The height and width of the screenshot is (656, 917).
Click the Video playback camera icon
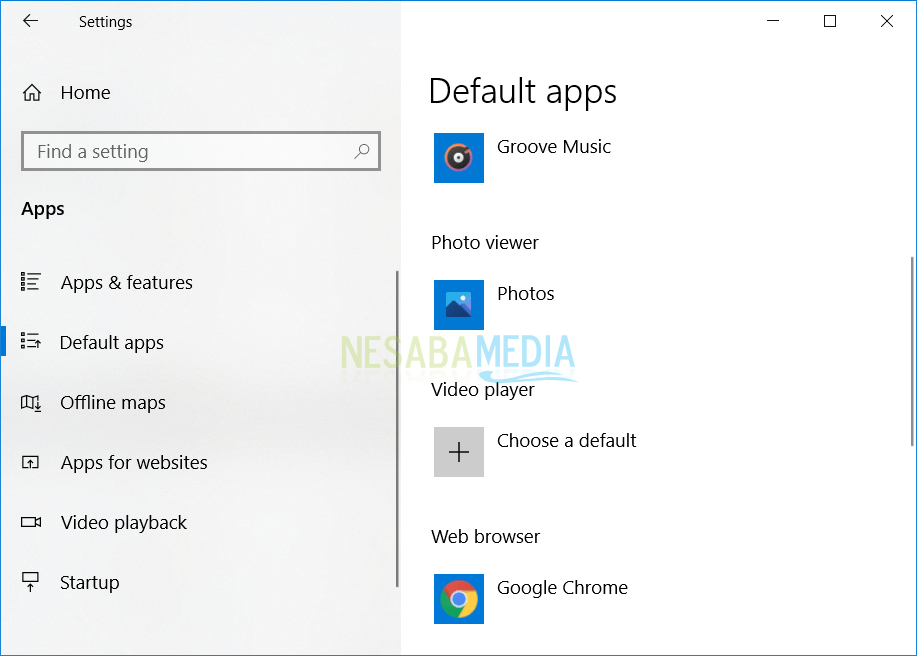coord(31,522)
